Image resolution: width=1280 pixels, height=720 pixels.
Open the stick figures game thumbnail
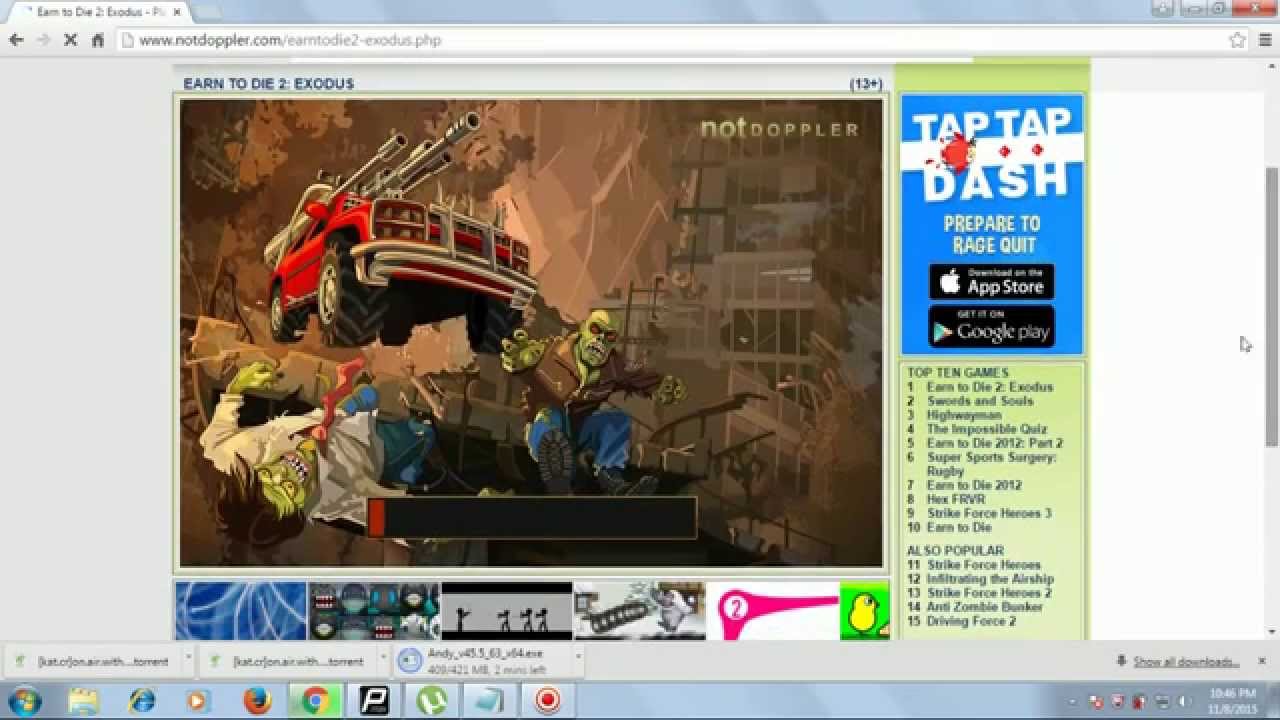pos(507,611)
